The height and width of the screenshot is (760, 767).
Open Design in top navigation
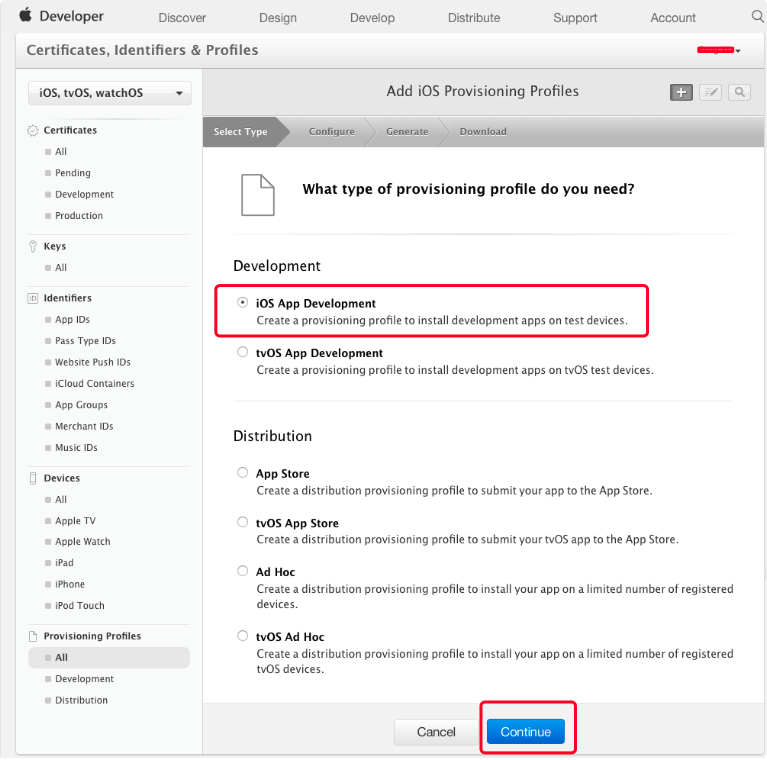(278, 18)
